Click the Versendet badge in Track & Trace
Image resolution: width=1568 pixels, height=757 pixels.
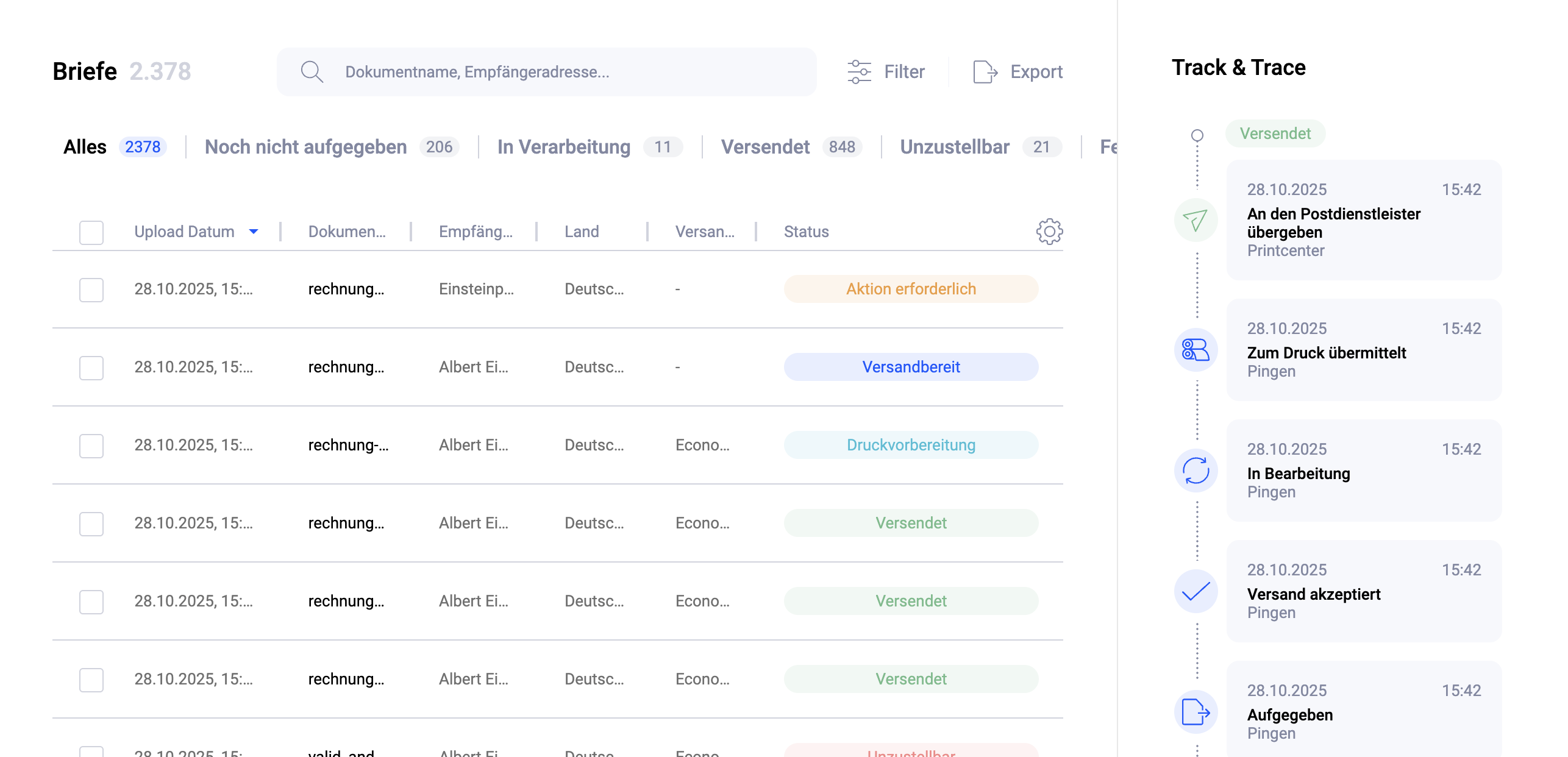[x=1275, y=133]
